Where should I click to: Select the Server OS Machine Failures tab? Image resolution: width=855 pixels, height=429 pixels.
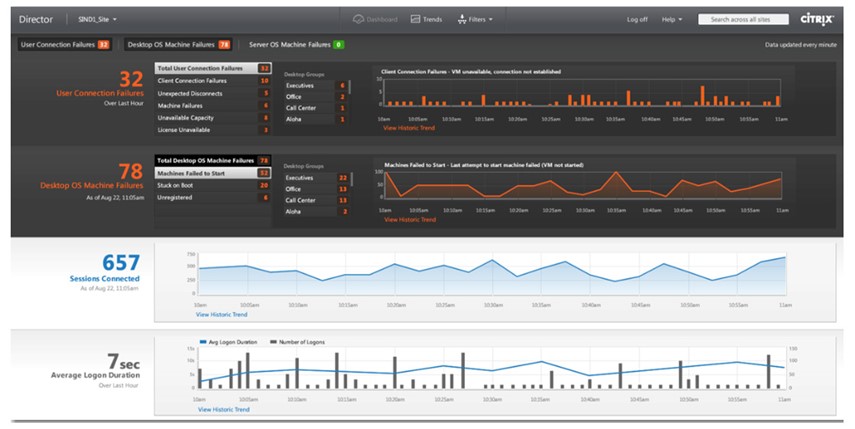(x=296, y=45)
